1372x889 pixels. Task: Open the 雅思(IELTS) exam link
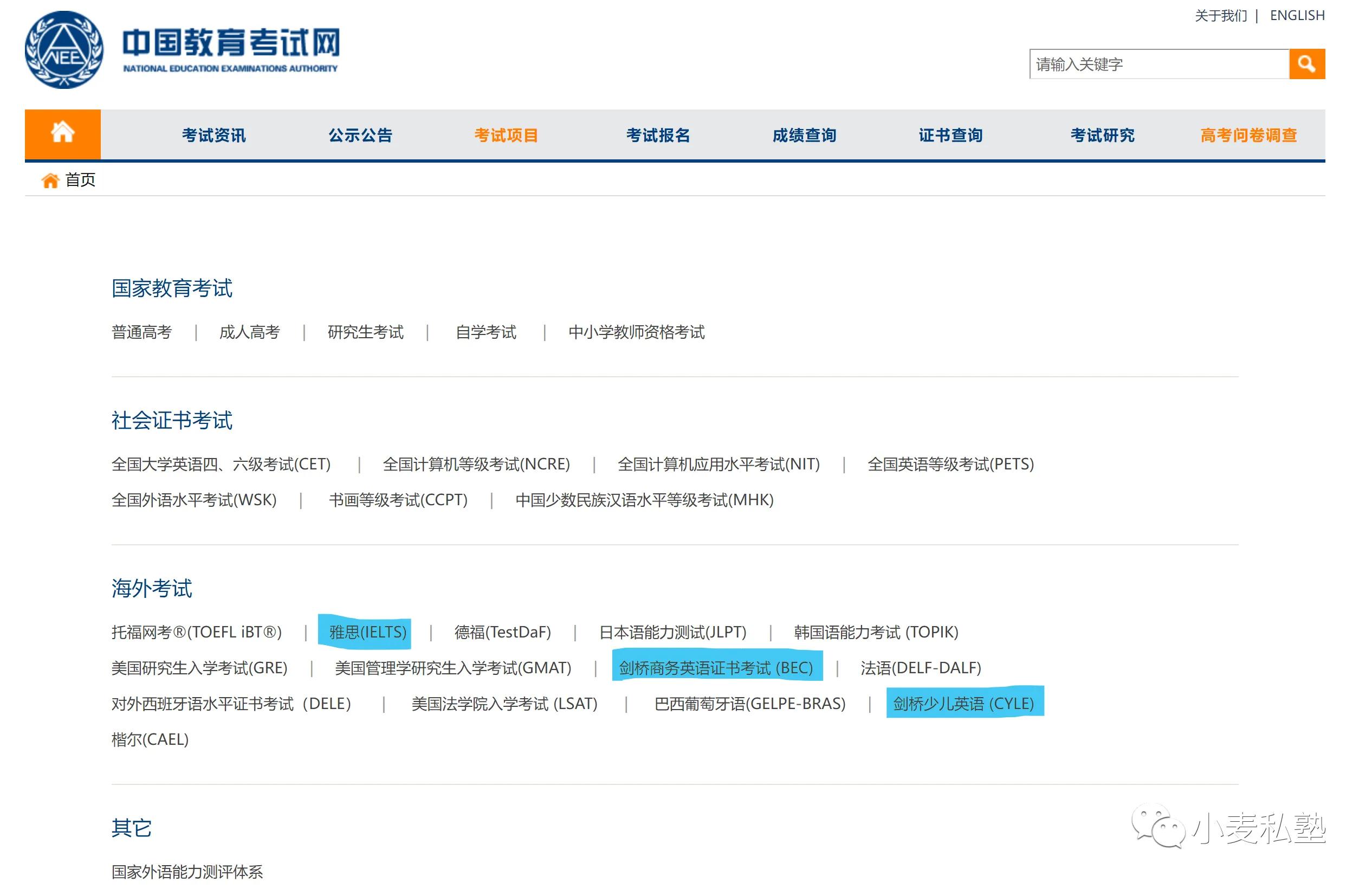tap(368, 633)
